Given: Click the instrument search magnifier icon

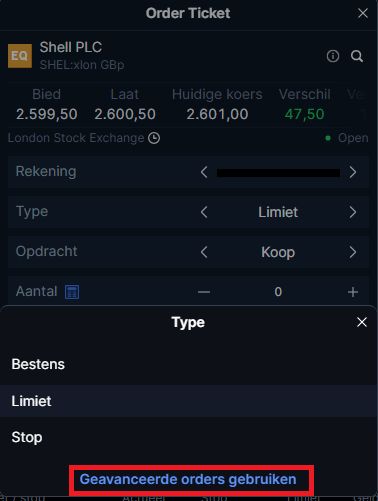Looking at the screenshot, I should click(x=357, y=56).
